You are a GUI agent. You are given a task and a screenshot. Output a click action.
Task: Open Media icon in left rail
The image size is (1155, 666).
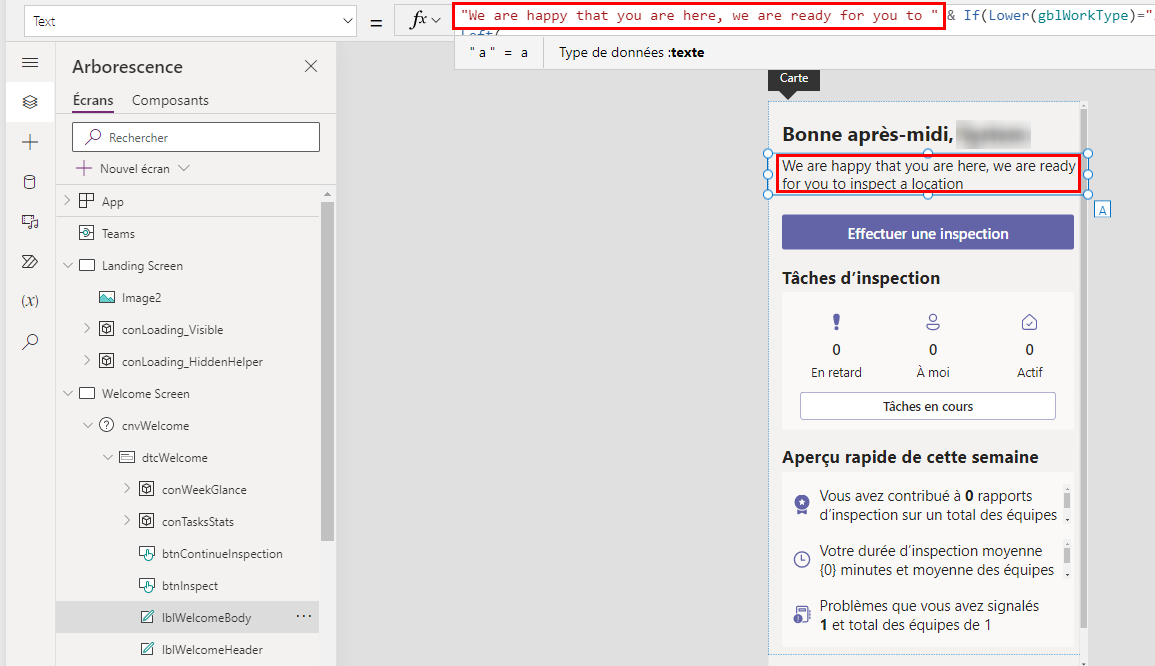pyautogui.click(x=30, y=222)
